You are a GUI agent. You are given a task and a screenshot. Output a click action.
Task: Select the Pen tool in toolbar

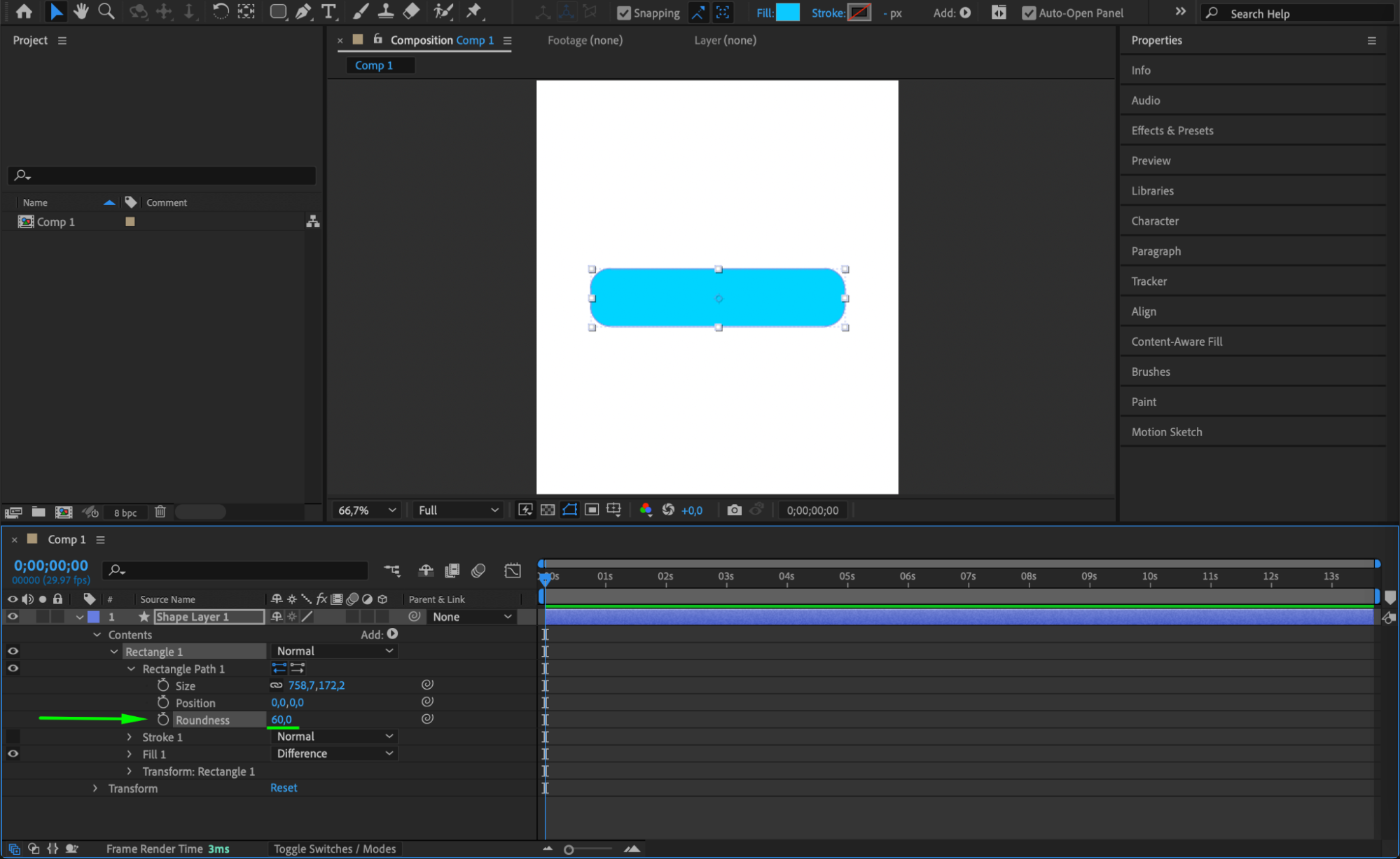click(x=303, y=11)
